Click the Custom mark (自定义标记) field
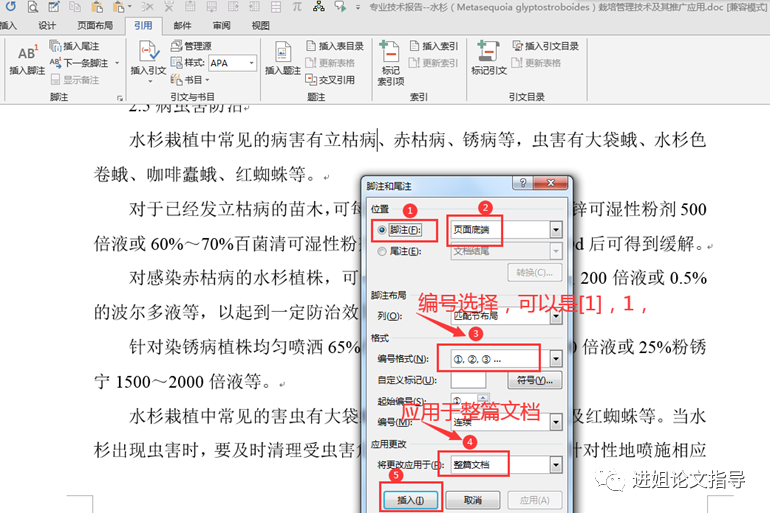770x513 pixels. tap(468, 380)
